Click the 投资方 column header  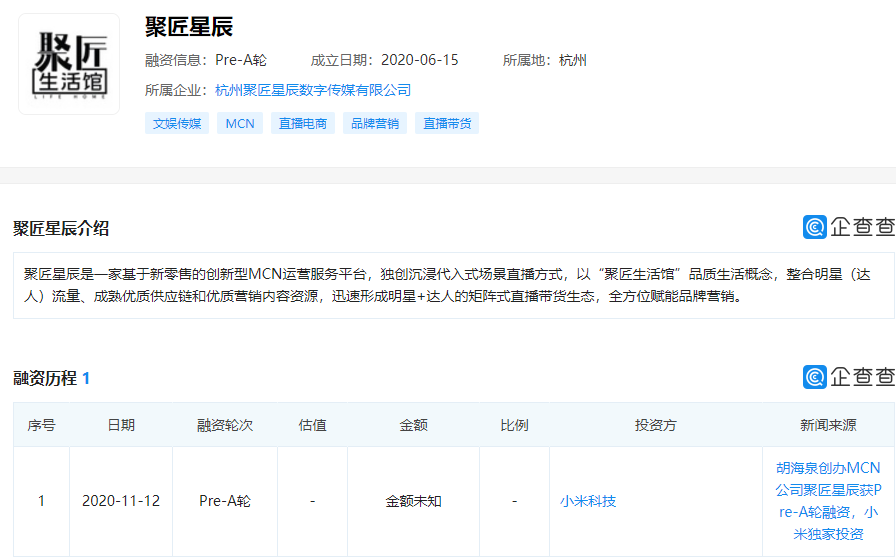tap(656, 425)
